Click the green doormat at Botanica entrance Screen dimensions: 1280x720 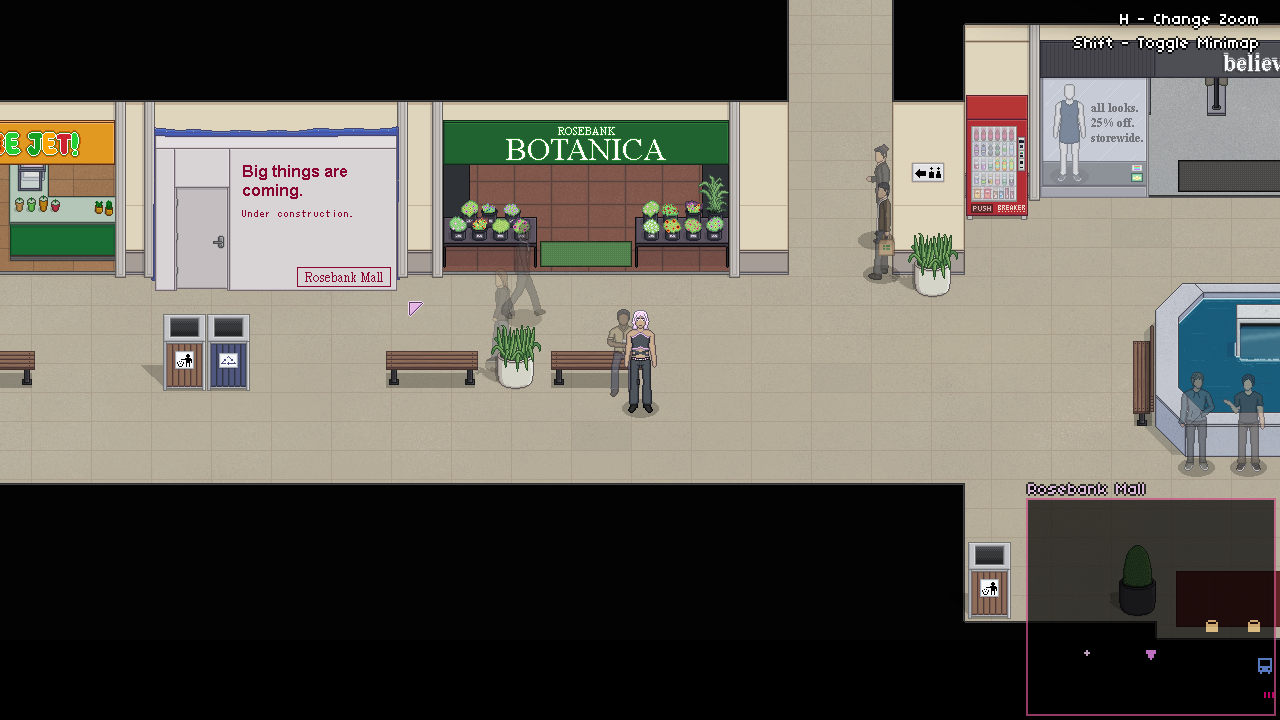pos(586,254)
